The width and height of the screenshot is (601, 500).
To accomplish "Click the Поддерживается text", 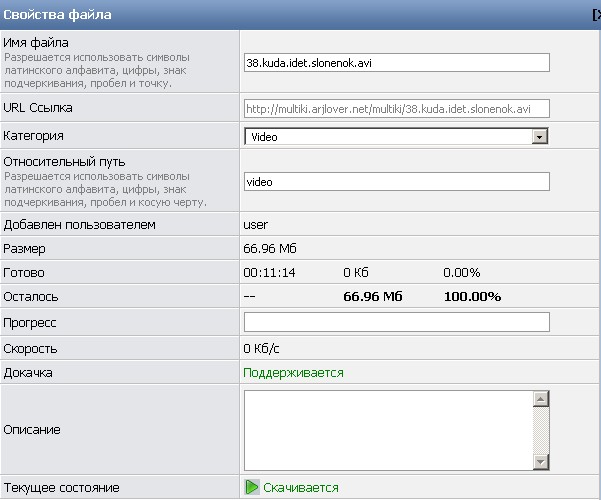I will point(293,373).
